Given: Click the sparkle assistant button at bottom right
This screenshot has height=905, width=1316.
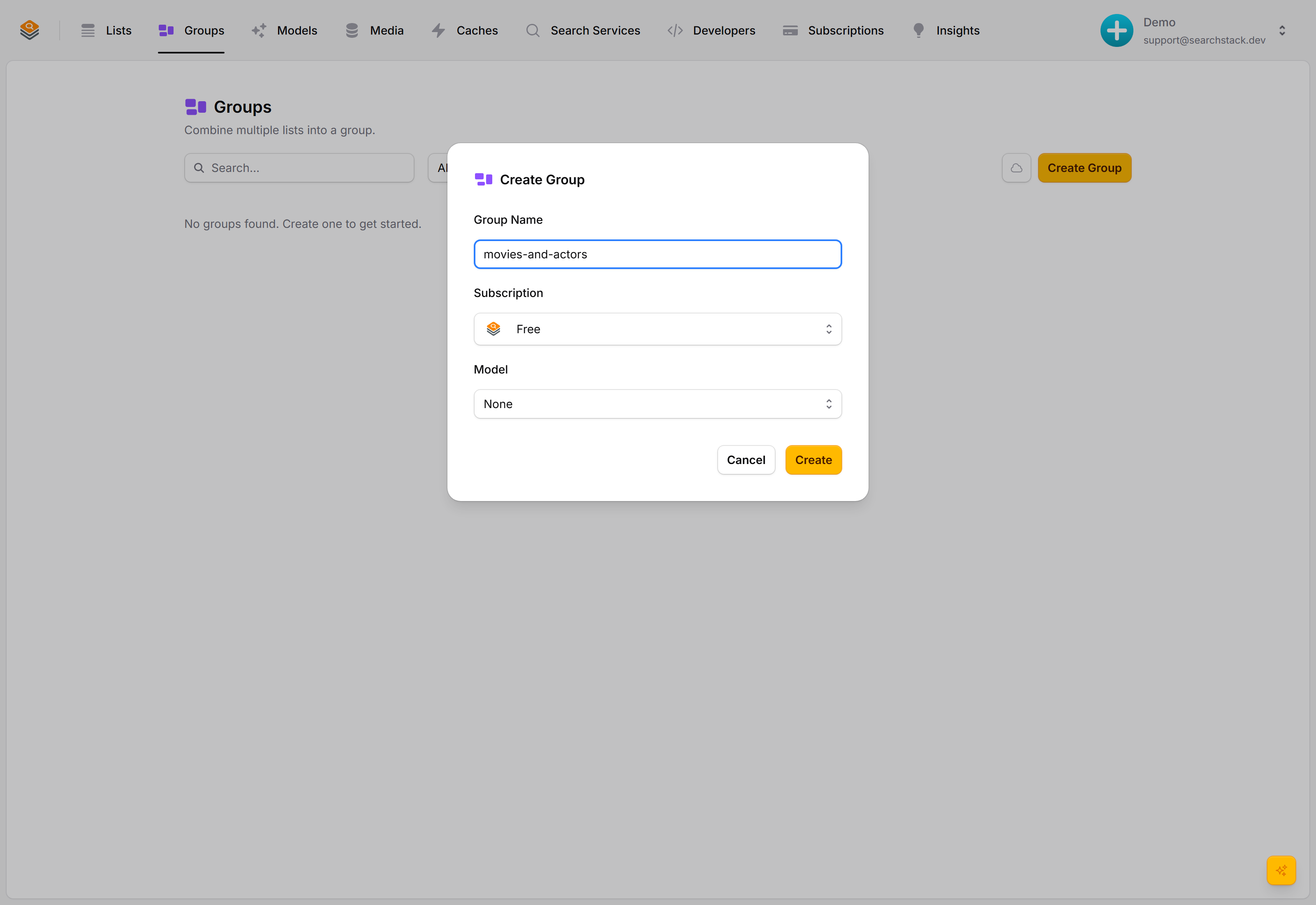Looking at the screenshot, I should (1281, 870).
